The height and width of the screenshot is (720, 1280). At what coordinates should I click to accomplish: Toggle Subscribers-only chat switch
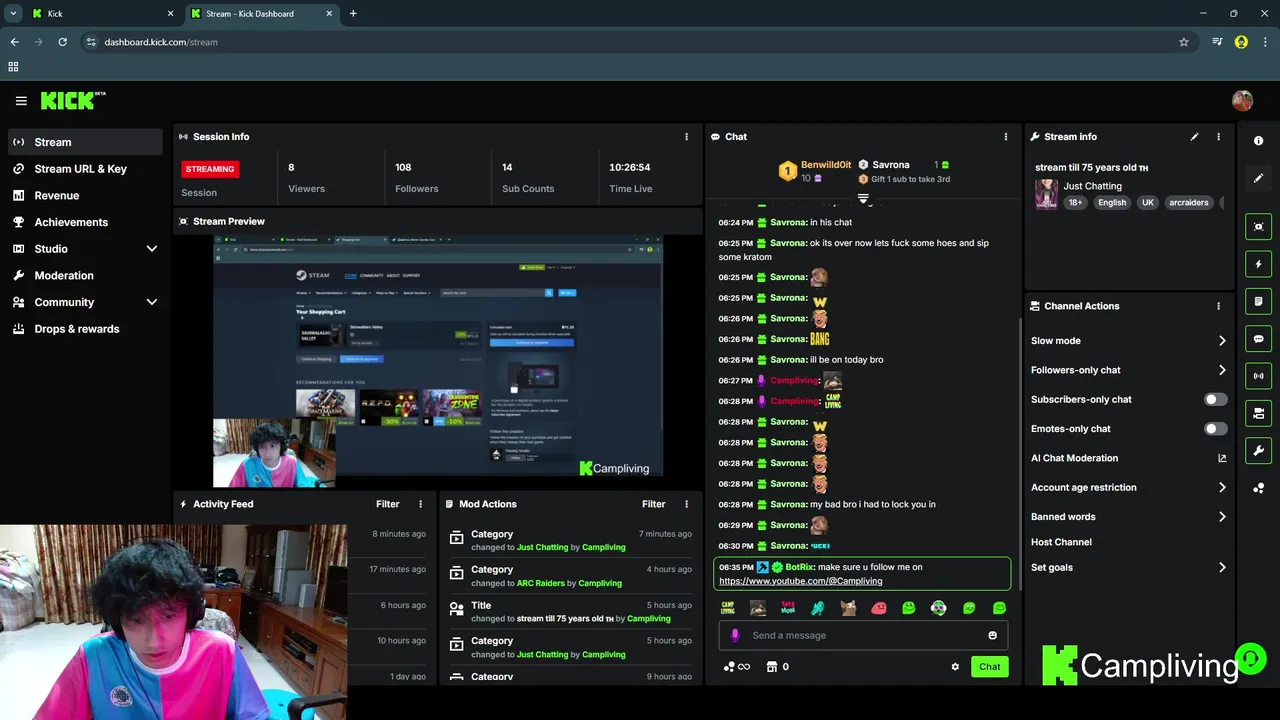click(1215, 399)
